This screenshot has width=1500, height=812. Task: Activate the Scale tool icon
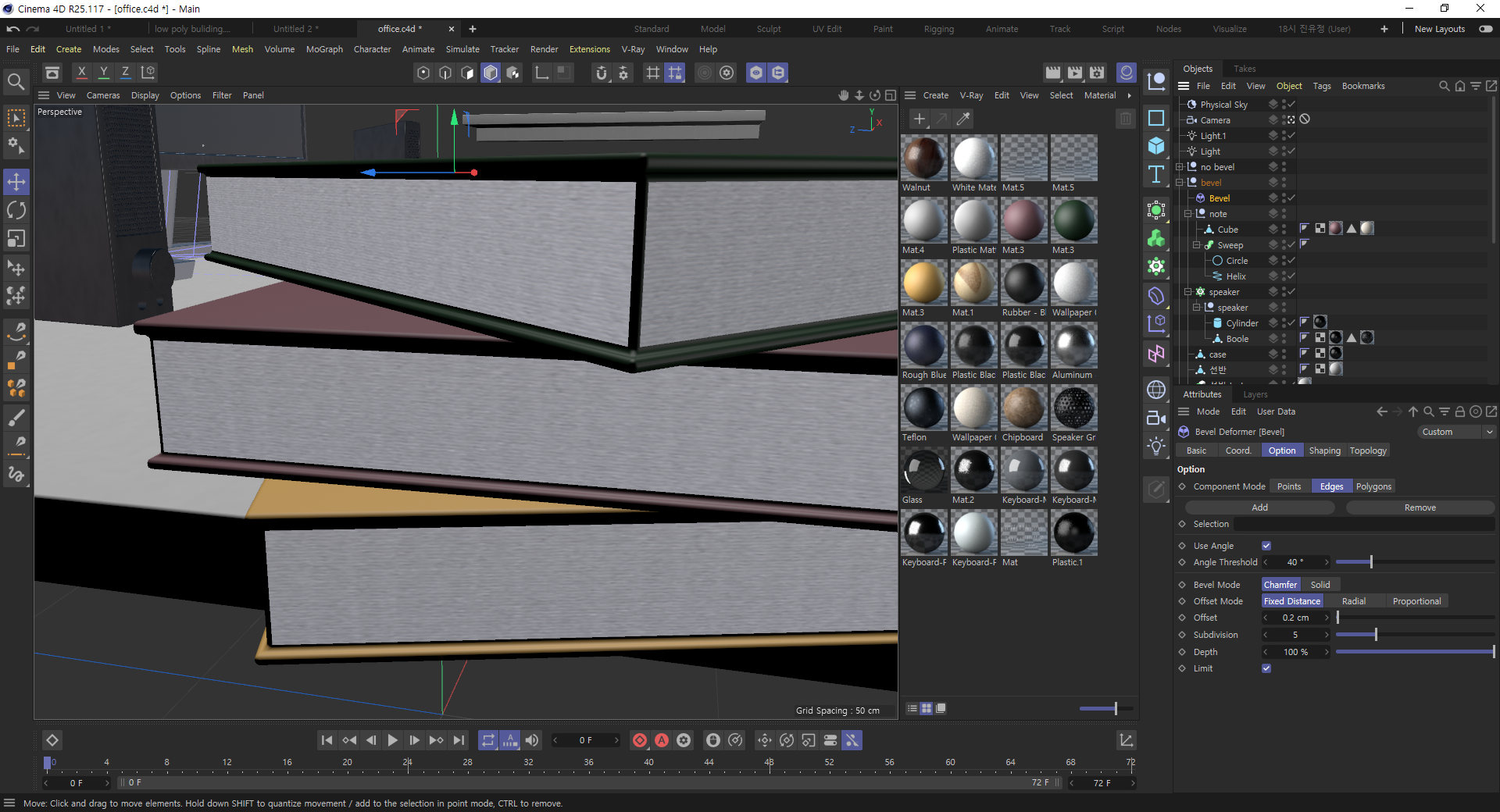[16, 238]
